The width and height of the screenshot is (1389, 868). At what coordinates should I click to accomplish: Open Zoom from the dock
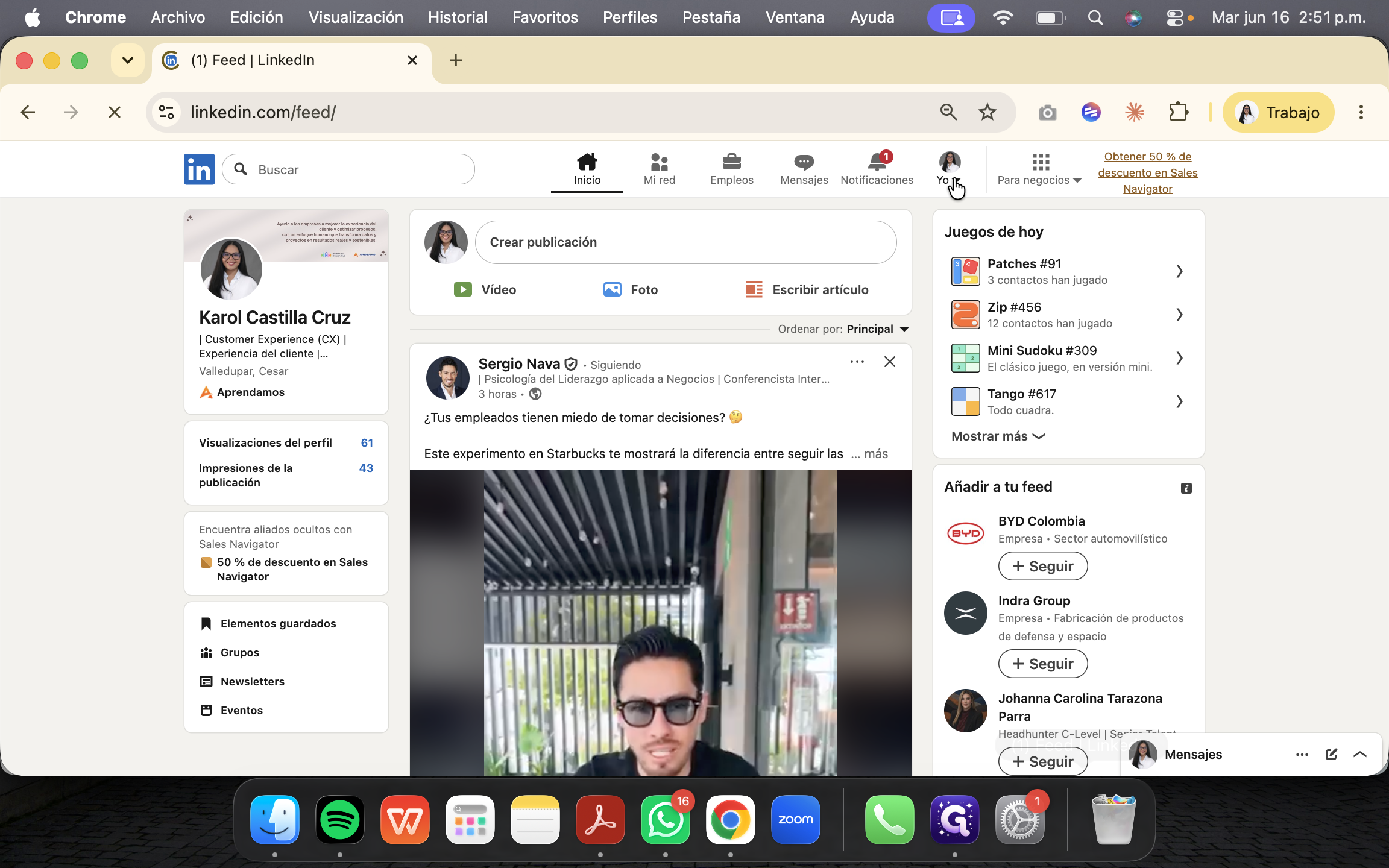pos(795,820)
